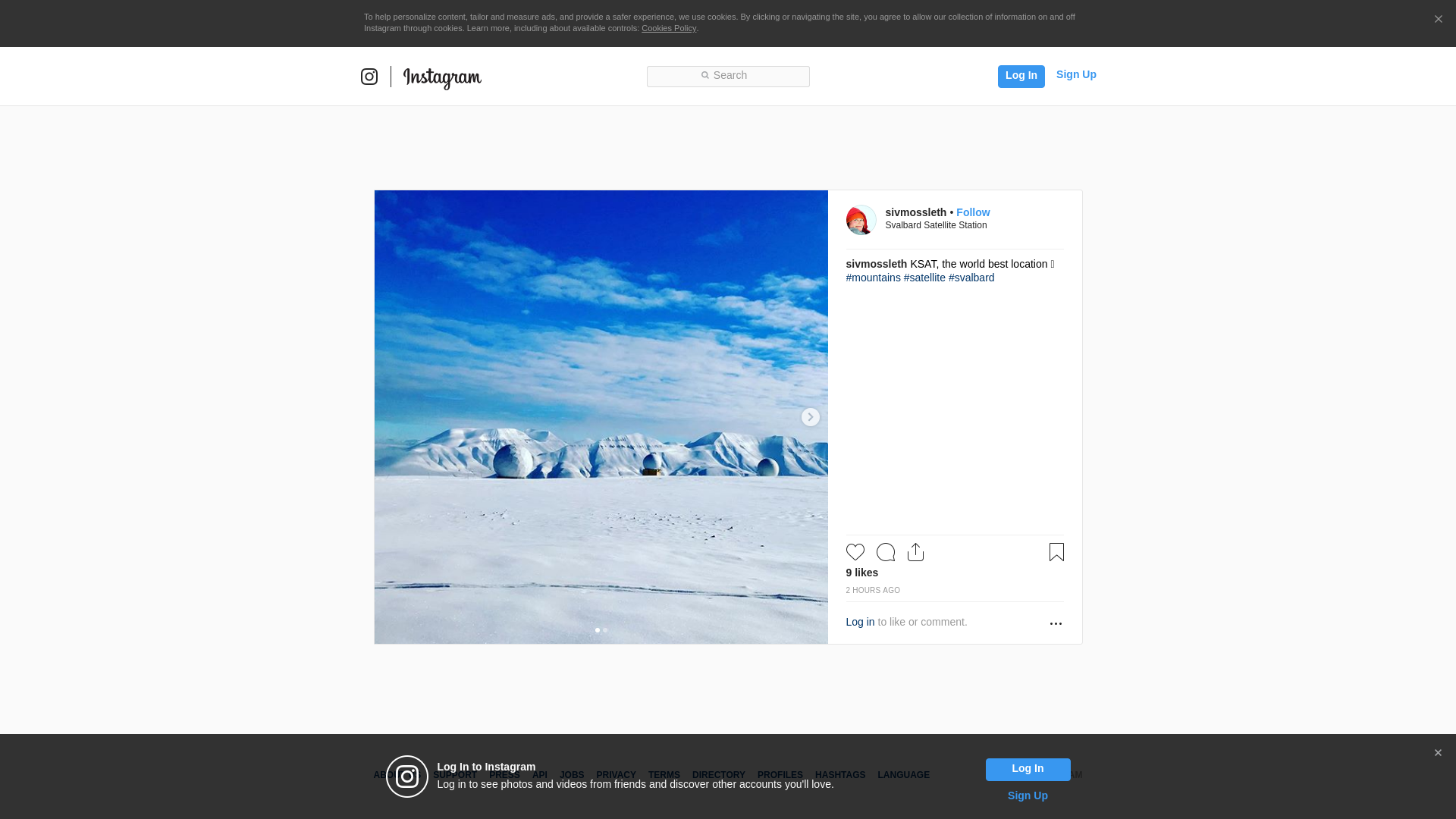This screenshot has height=819, width=1456.
Task: Click the Instagram camera logo icon
Action: coord(369,77)
